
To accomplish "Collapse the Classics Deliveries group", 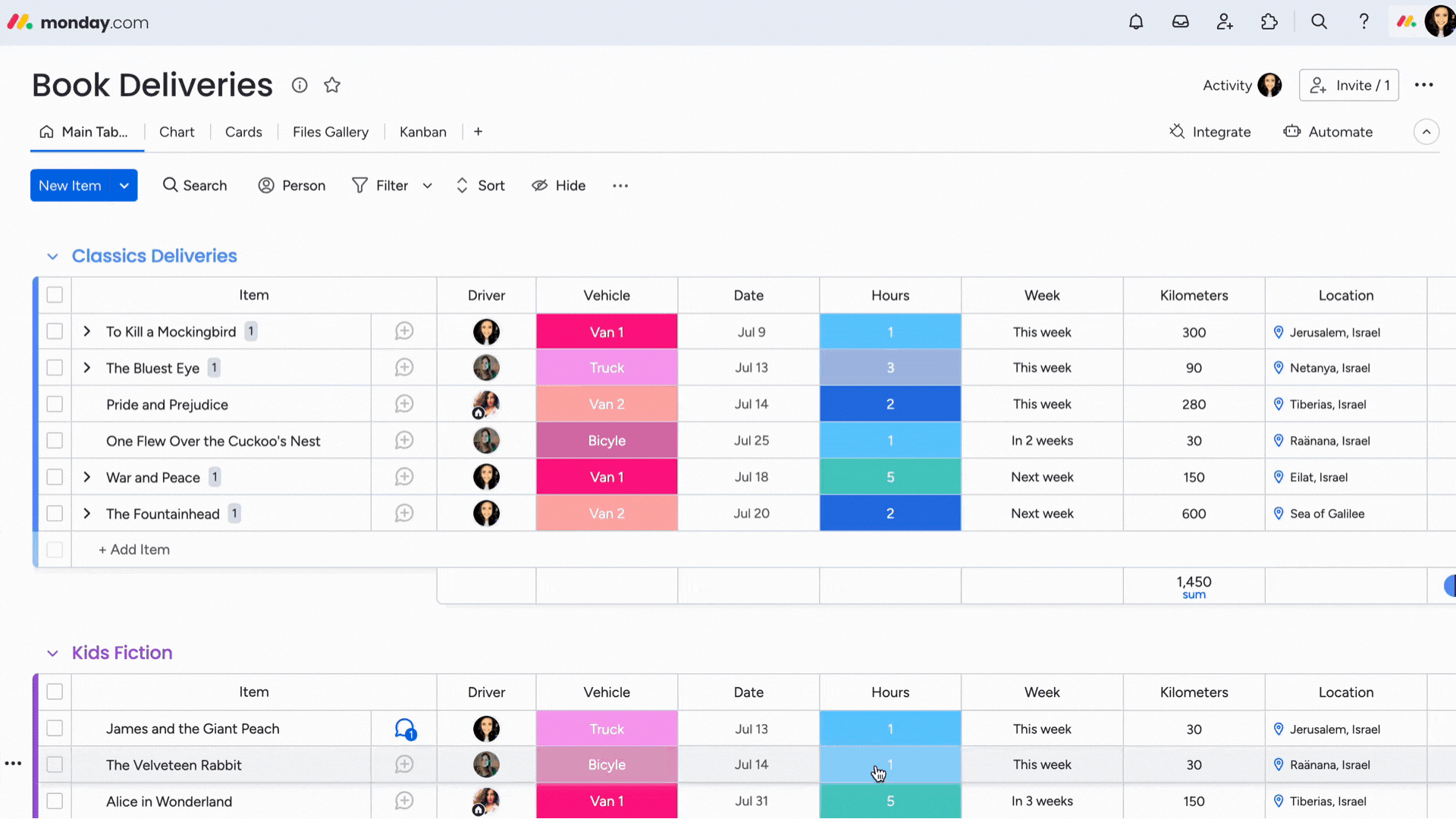I will [x=51, y=255].
